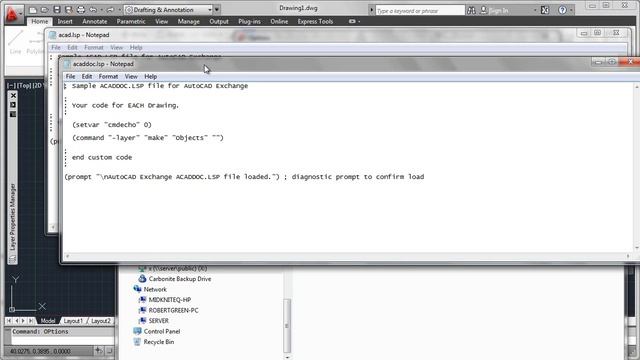
Task: Click the Undo arrow icon
Action: click(93, 10)
